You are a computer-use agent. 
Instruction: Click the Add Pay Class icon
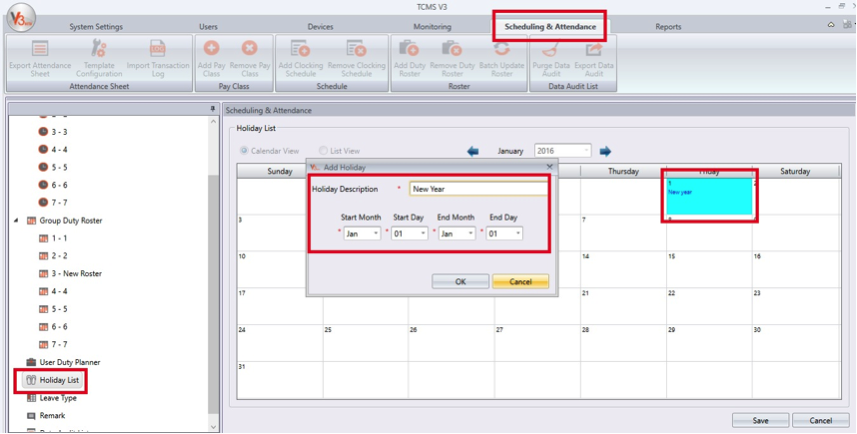click(212, 49)
